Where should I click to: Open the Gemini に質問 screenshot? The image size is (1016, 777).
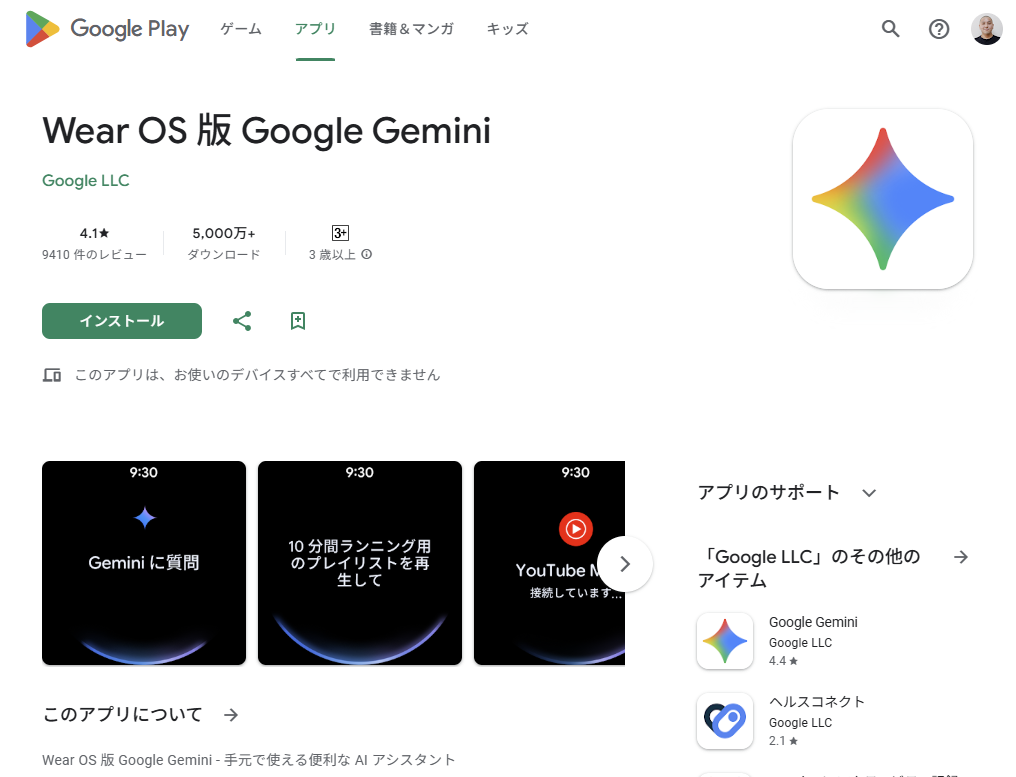click(144, 563)
